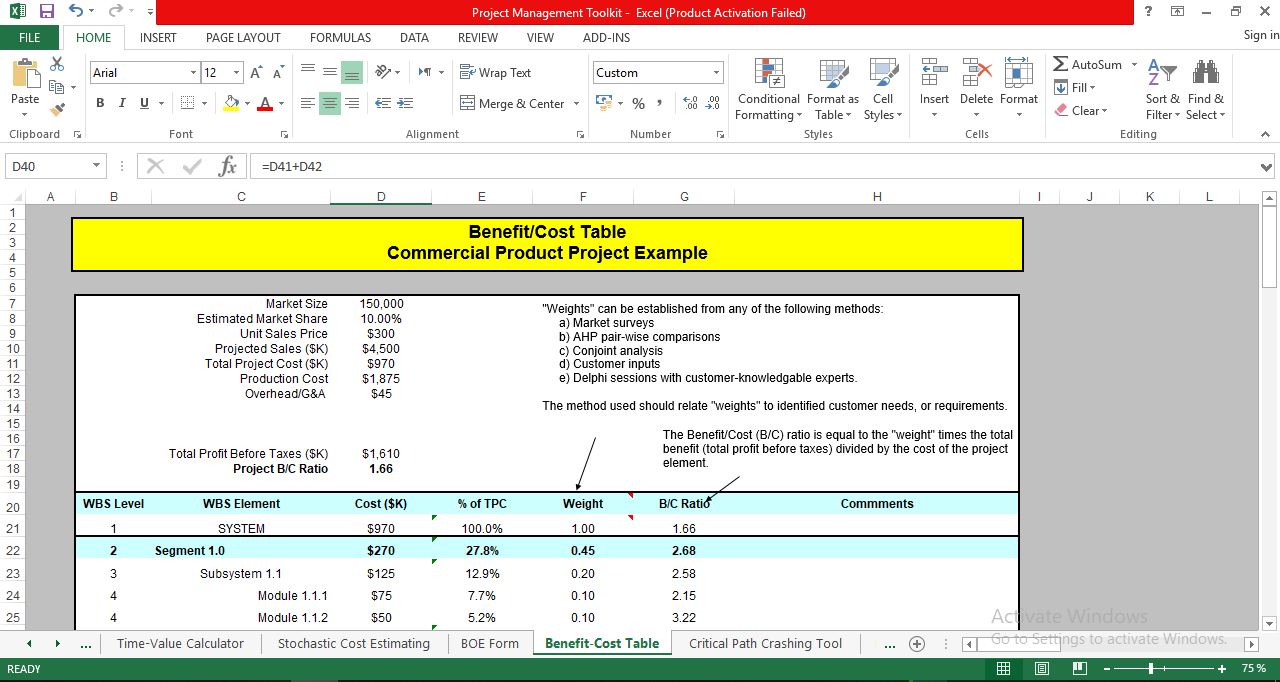Screen dimensions: 1280x682
Task: Open the Custom number format dropdown
Action: pos(716,72)
